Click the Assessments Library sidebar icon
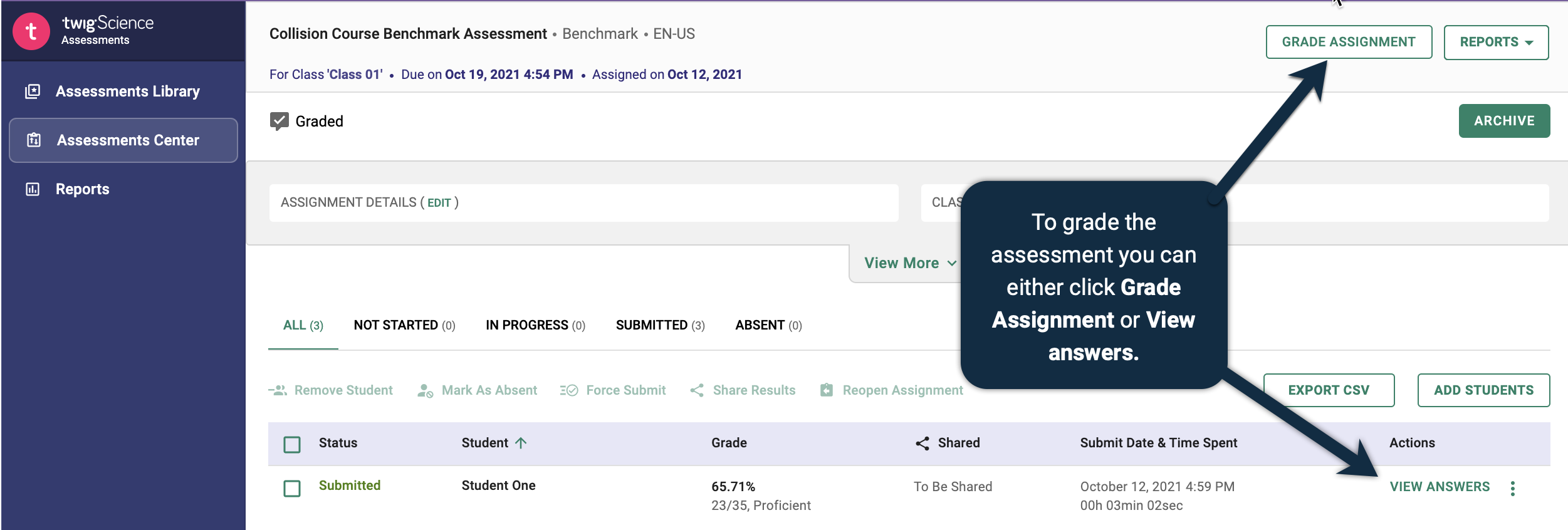 pyautogui.click(x=33, y=91)
